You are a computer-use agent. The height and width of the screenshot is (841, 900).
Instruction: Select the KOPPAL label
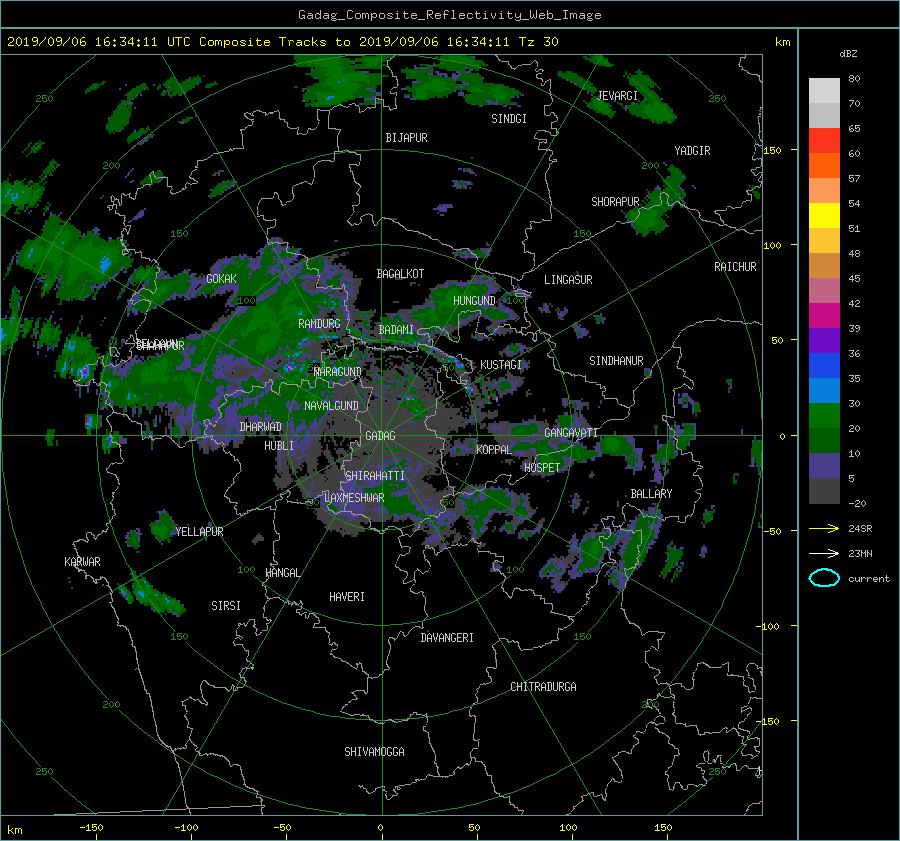pos(494,449)
